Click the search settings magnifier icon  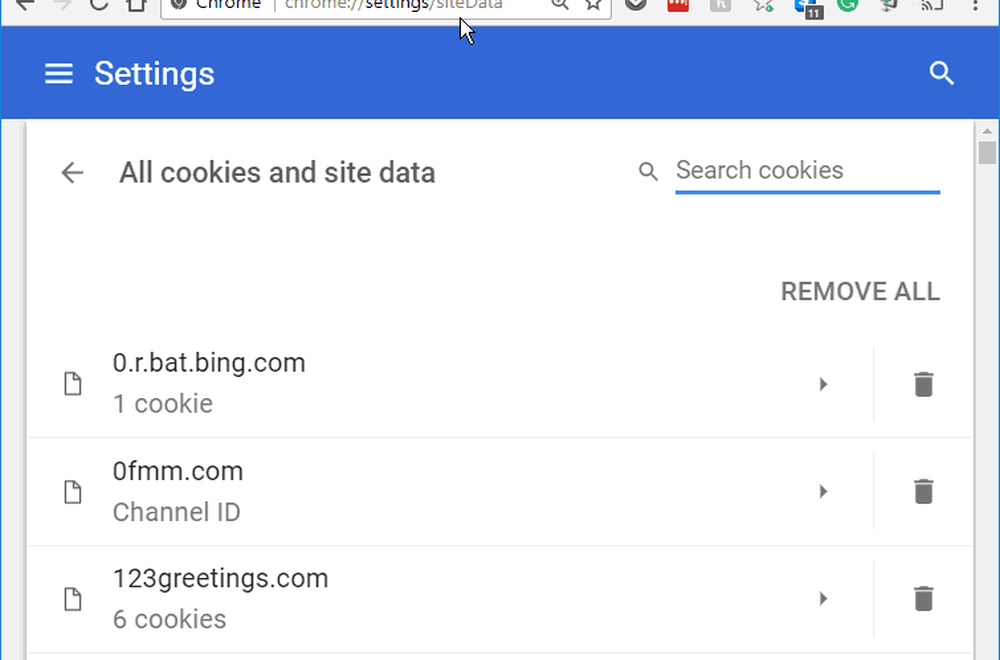coord(941,74)
